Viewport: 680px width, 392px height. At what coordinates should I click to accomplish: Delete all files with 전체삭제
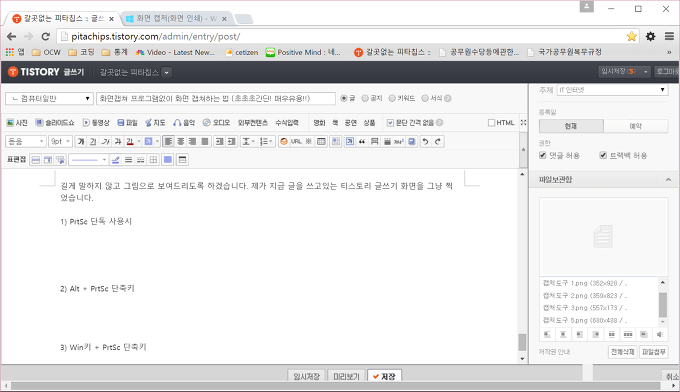tap(622, 352)
